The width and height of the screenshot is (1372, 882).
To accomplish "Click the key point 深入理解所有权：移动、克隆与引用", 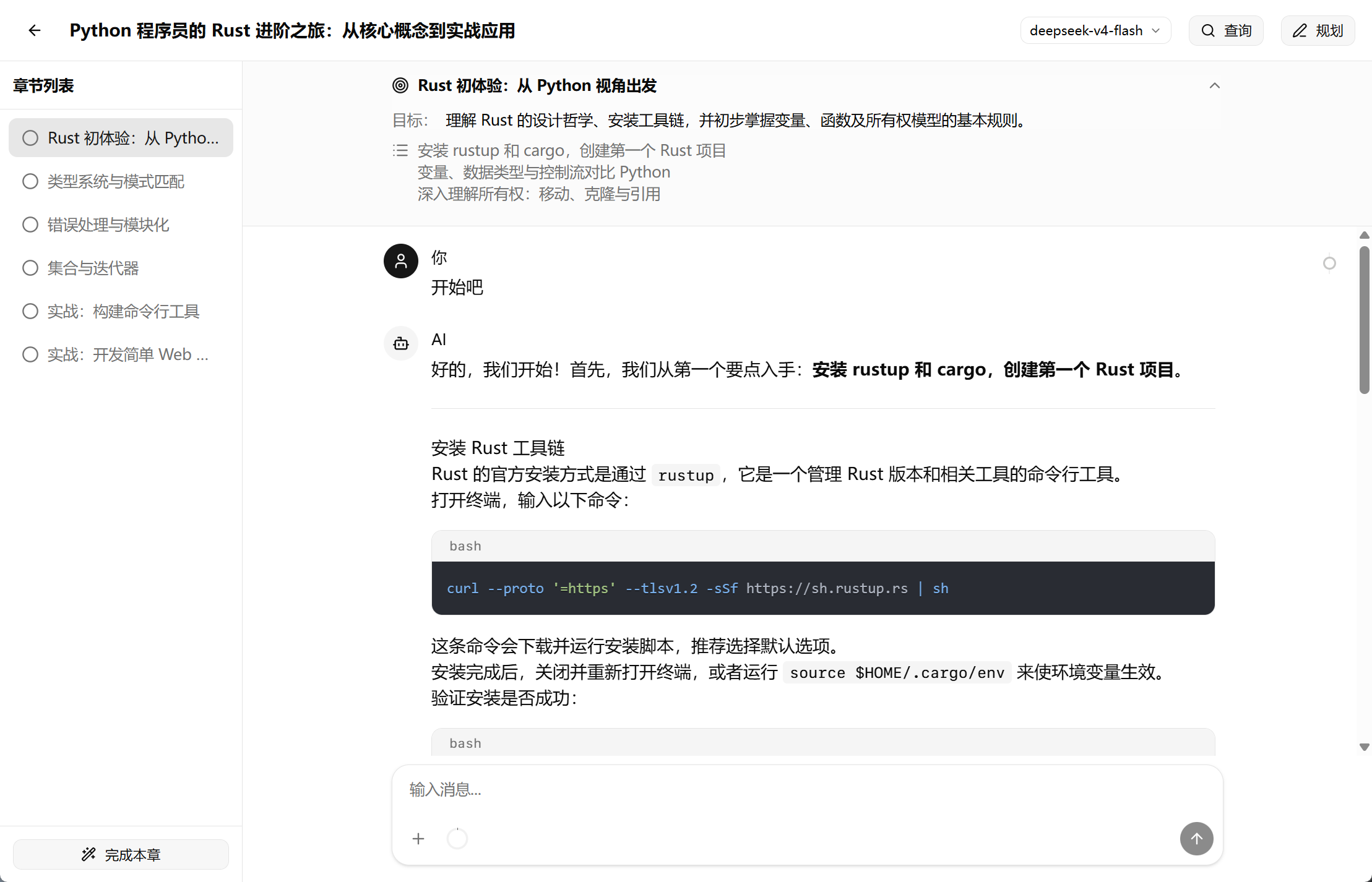I will tap(539, 194).
